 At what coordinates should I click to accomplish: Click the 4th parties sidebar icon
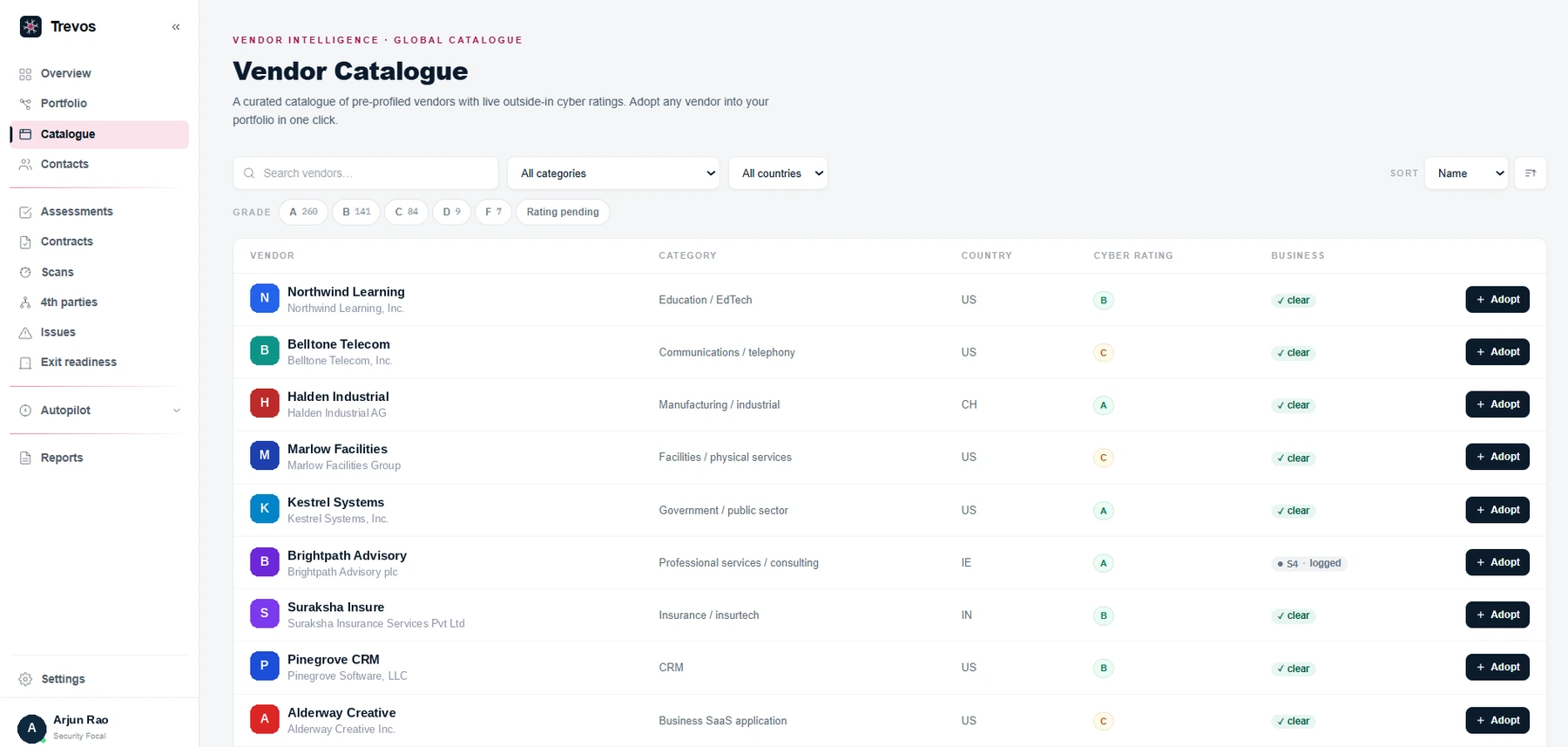[x=25, y=302]
